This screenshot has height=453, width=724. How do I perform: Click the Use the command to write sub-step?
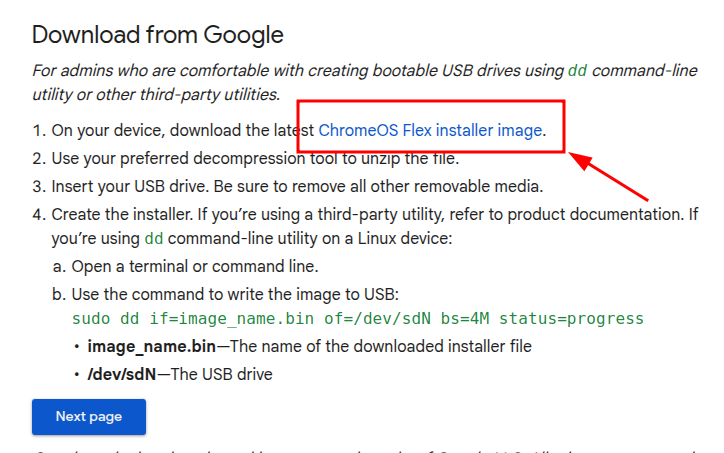click(235, 294)
